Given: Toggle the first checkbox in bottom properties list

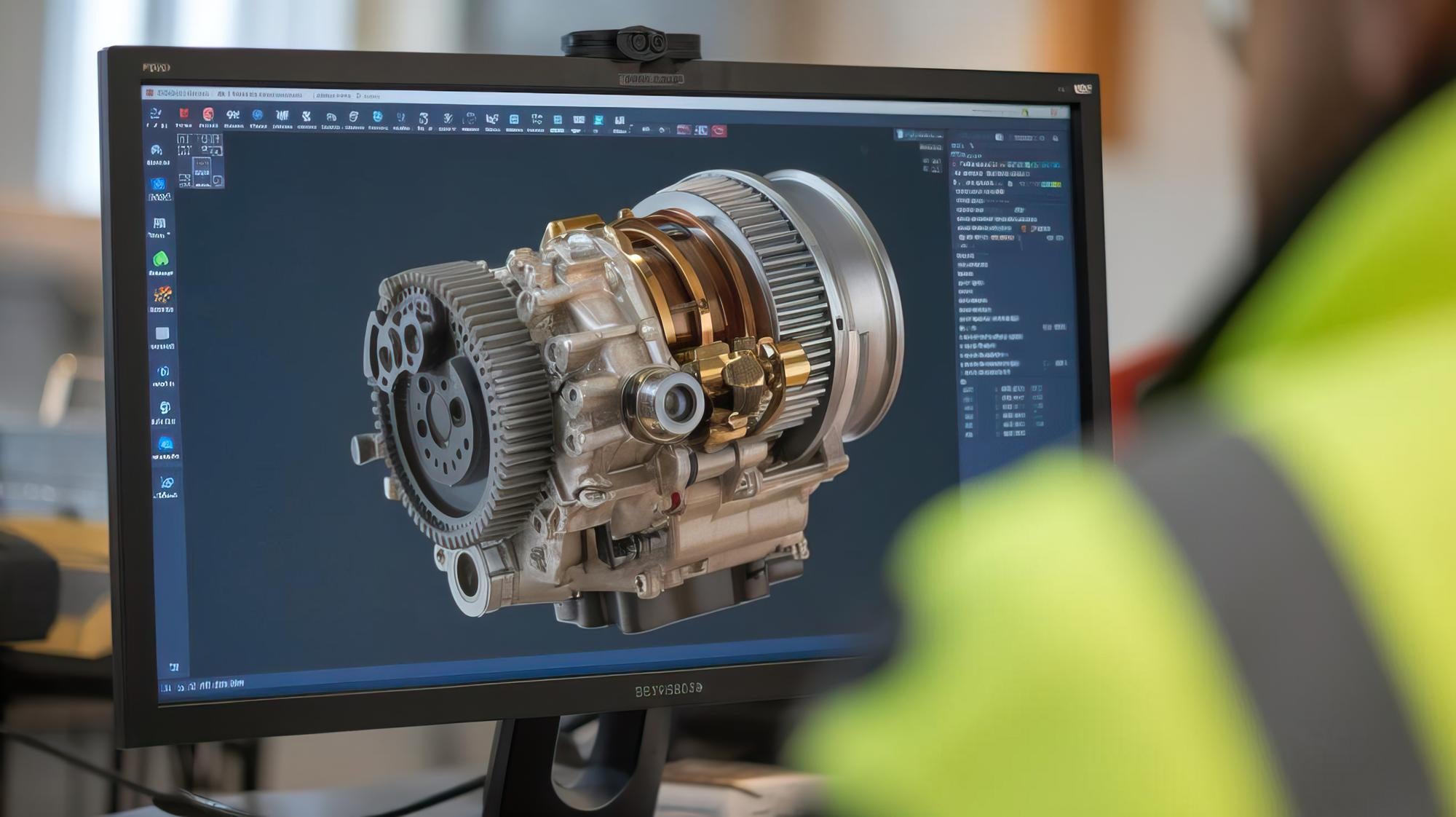Looking at the screenshot, I should click(997, 389).
